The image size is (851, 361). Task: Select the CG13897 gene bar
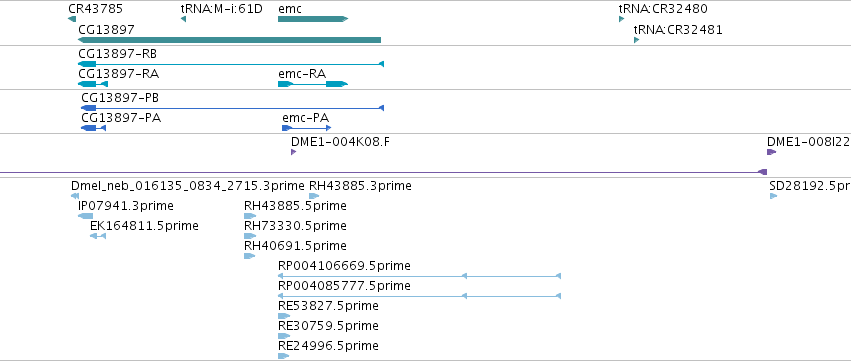point(229,40)
